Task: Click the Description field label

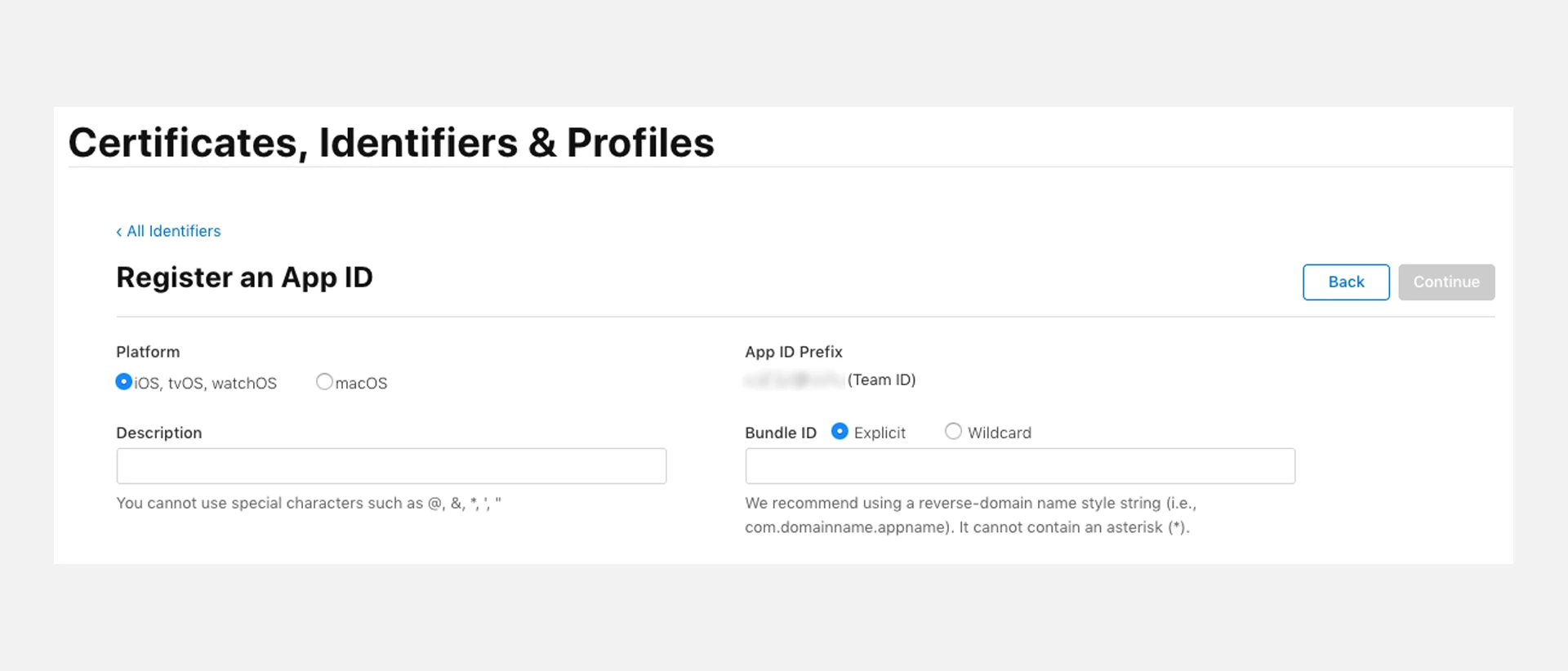Action: pyautogui.click(x=158, y=433)
